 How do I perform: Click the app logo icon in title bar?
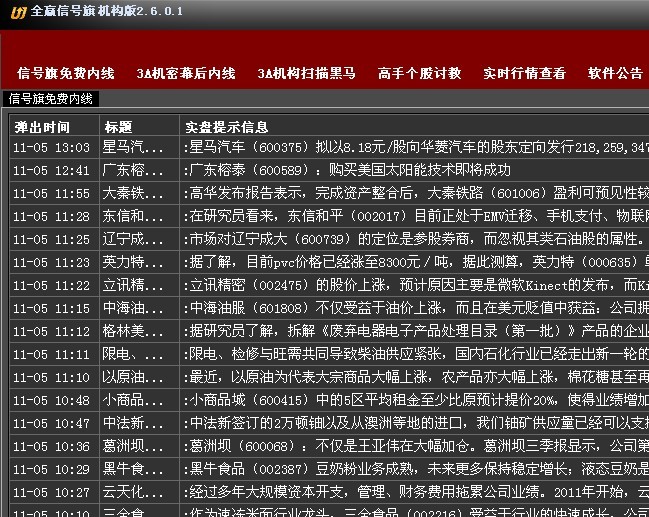click(19, 12)
